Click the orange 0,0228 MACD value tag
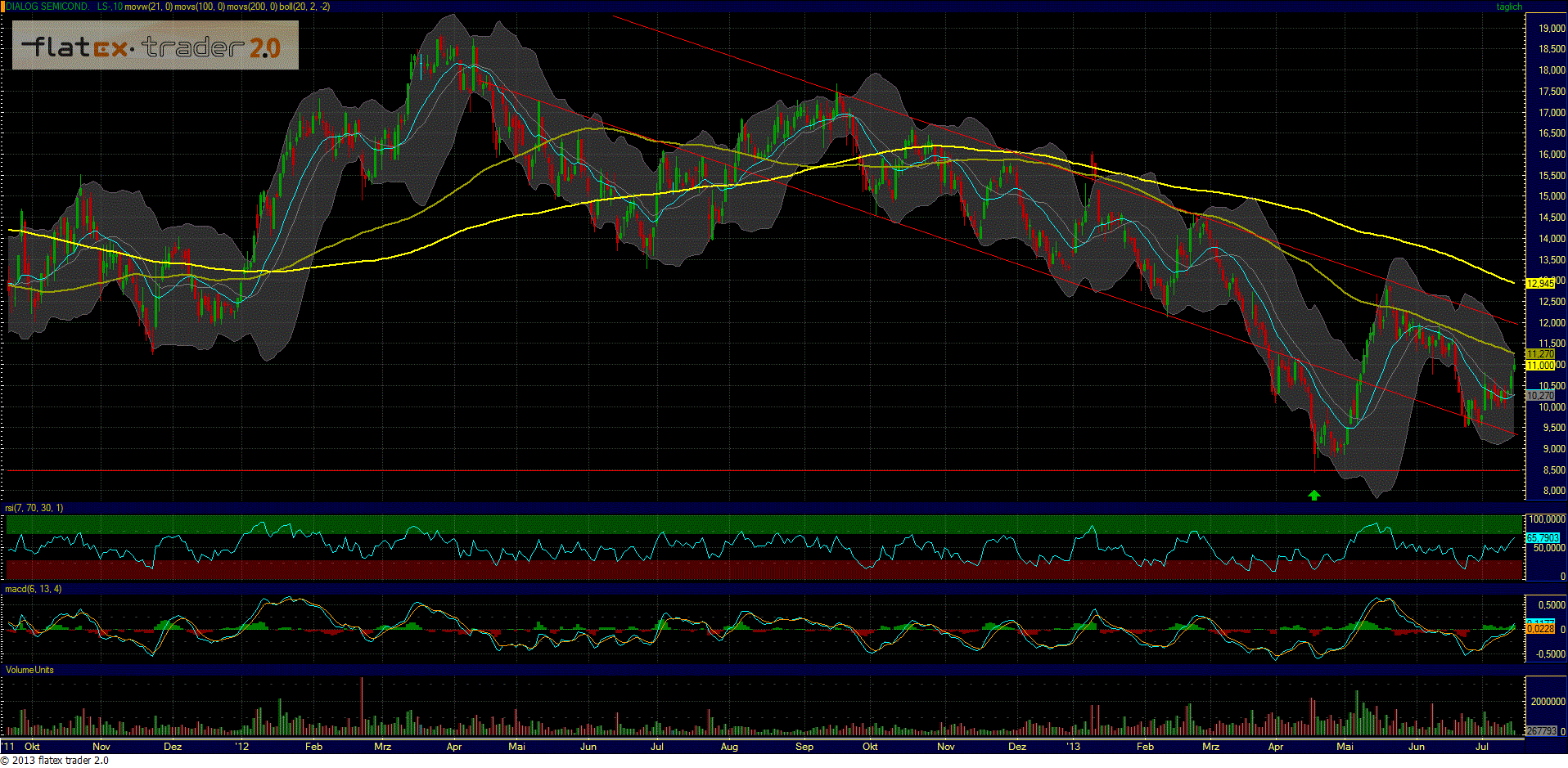The height and width of the screenshot is (768, 1568). click(x=1540, y=628)
